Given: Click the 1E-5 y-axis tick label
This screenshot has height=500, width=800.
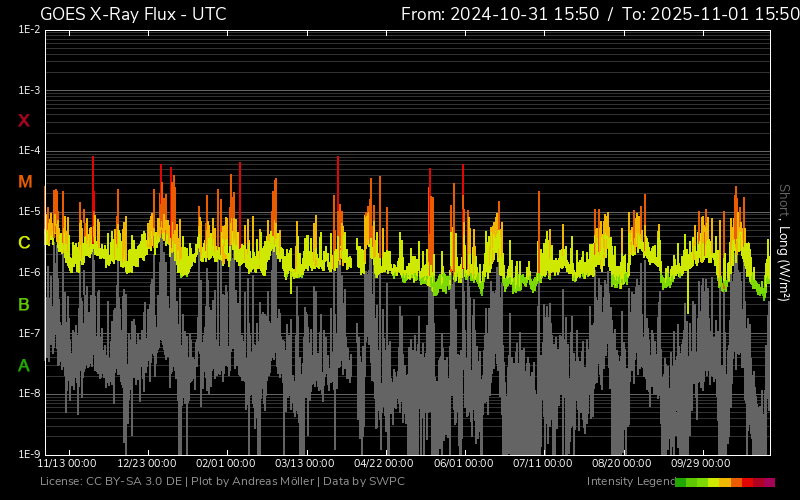Looking at the screenshot, I should [x=29, y=212].
